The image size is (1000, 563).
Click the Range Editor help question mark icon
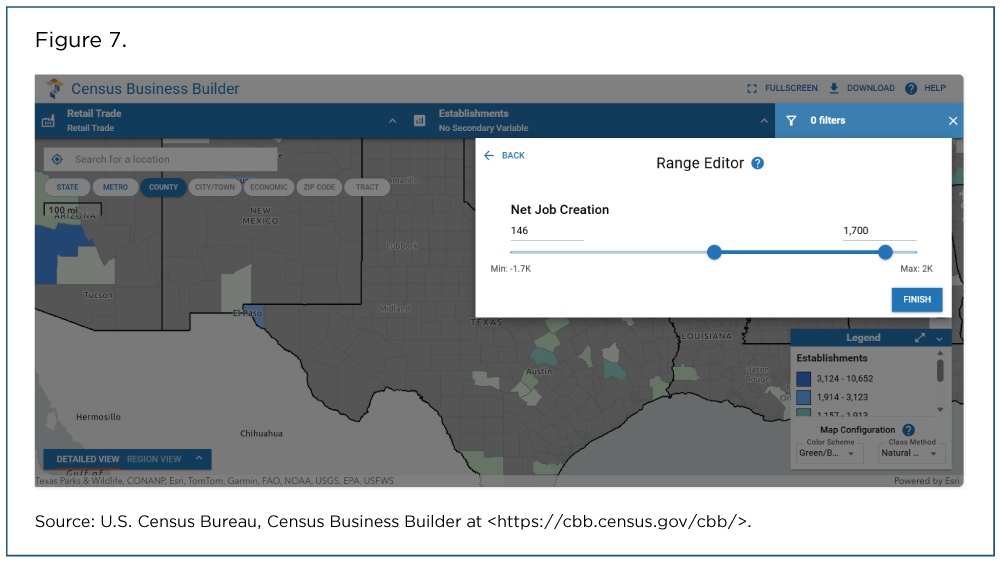click(x=757, y=163)
